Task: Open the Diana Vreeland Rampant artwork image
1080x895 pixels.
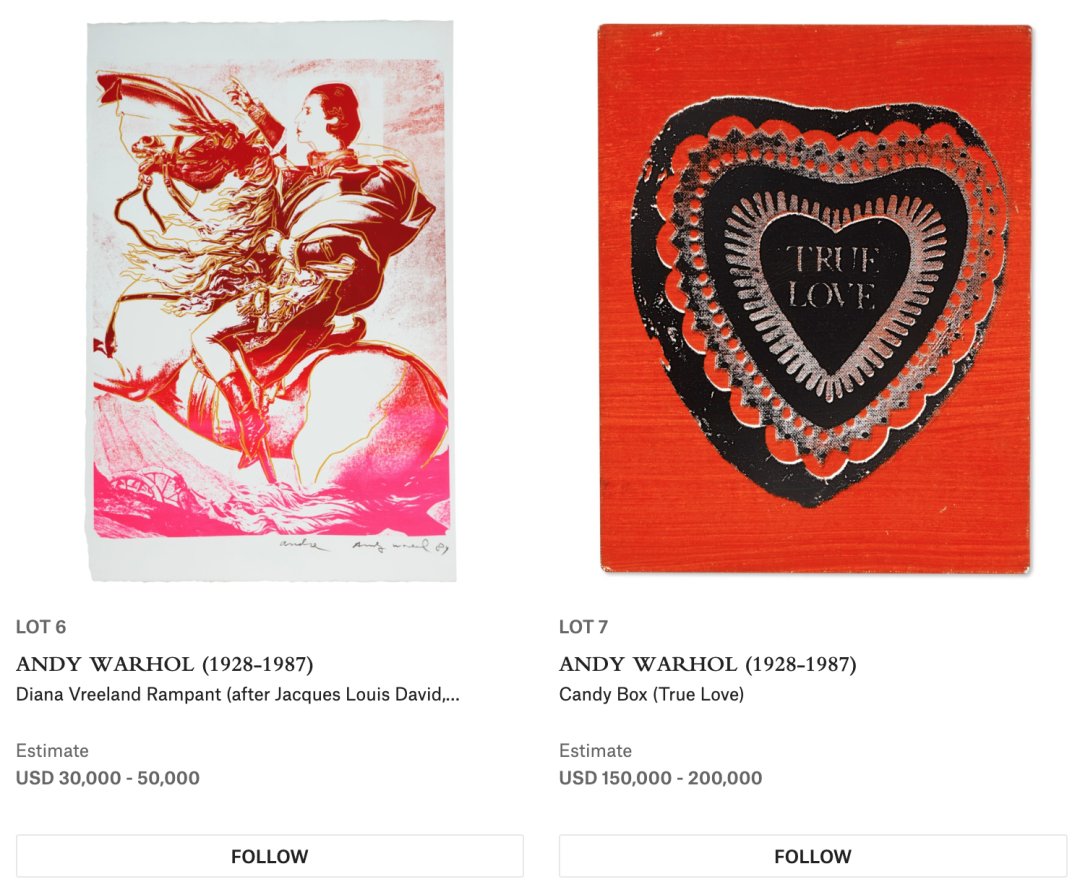Action: coord(270,301)
